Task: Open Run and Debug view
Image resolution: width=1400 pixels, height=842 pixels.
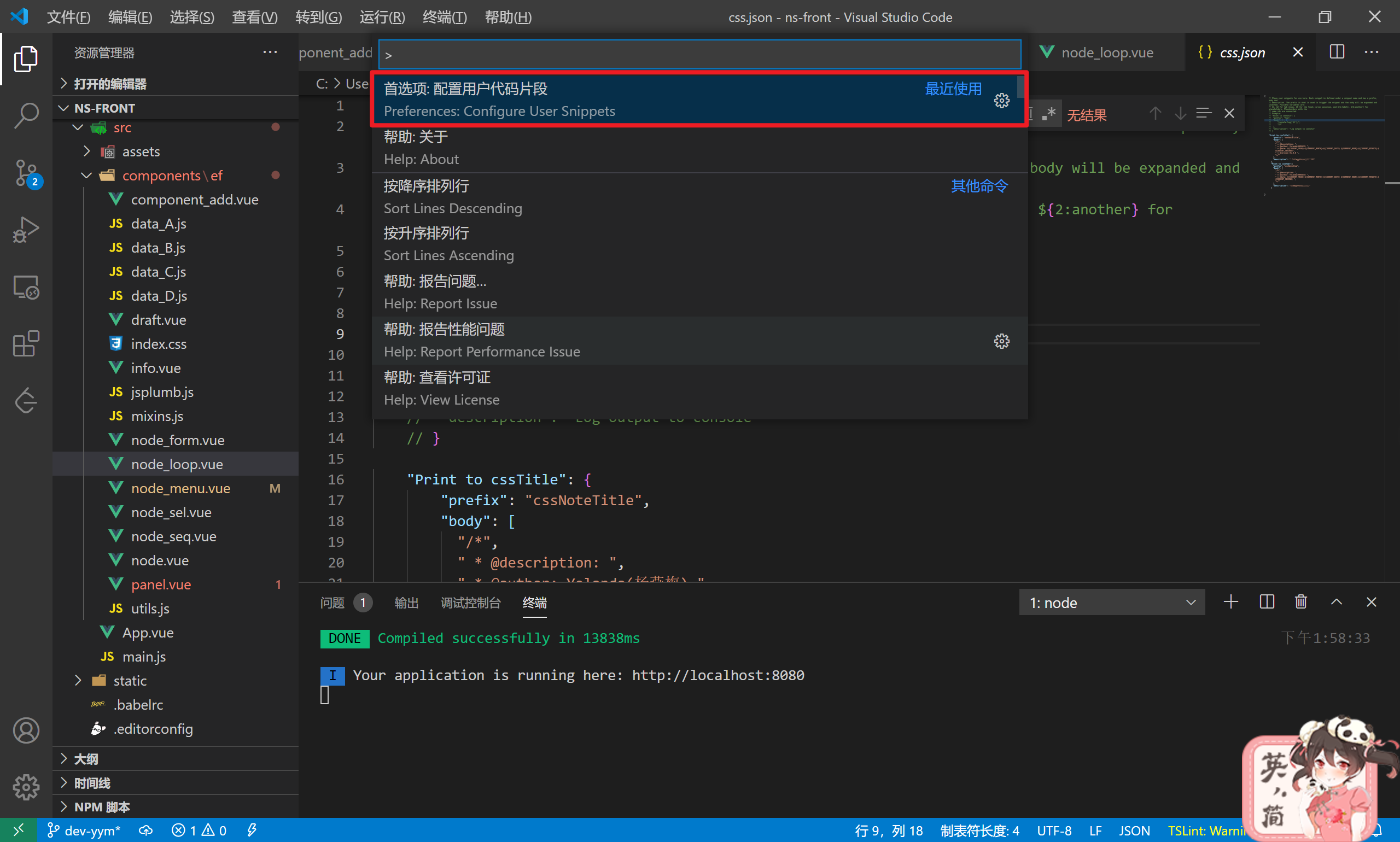Action: [x=26, y=230]
